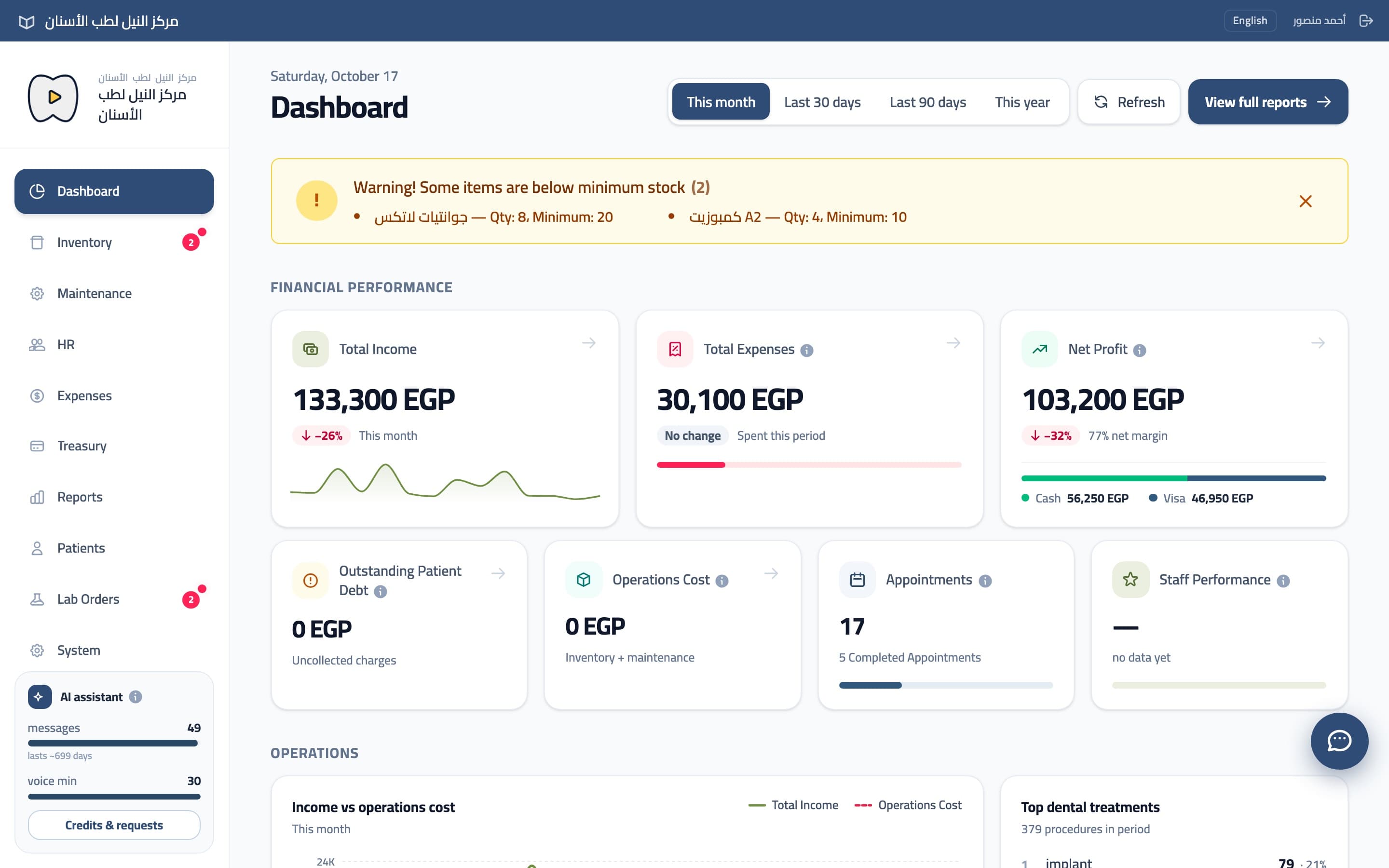The height and width of the screenshot is (868, 1389).
Task: Open Operations Cost card arrow
Action: [771, 573]
